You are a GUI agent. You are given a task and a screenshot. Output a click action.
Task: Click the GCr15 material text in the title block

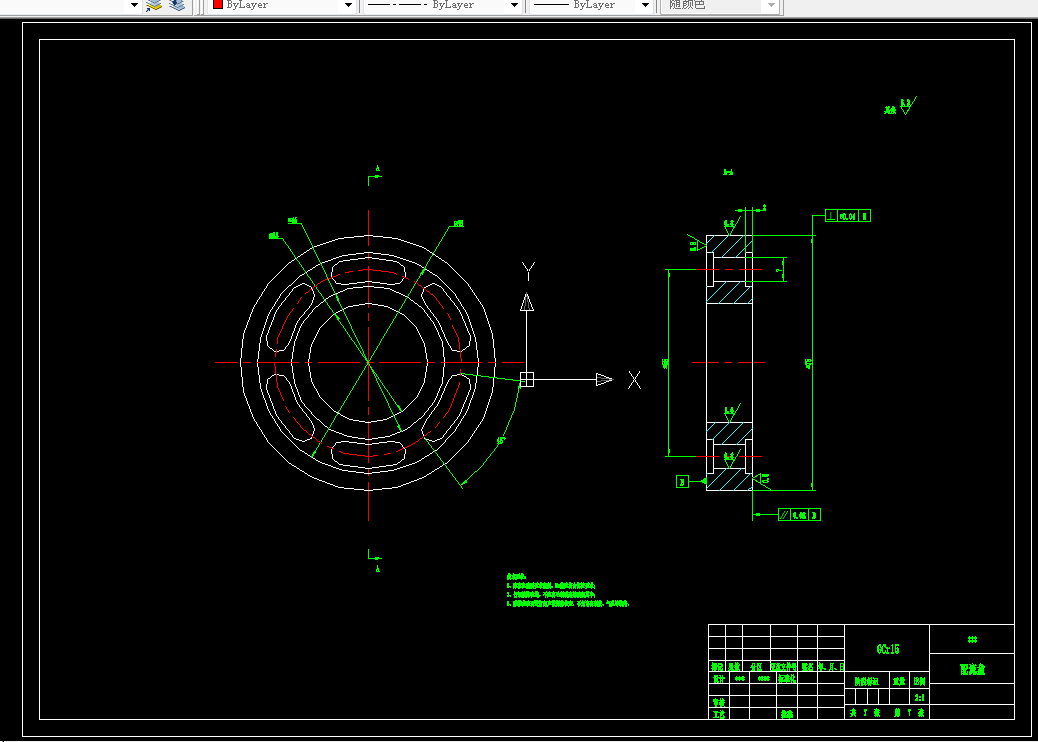tap(888, 649)
